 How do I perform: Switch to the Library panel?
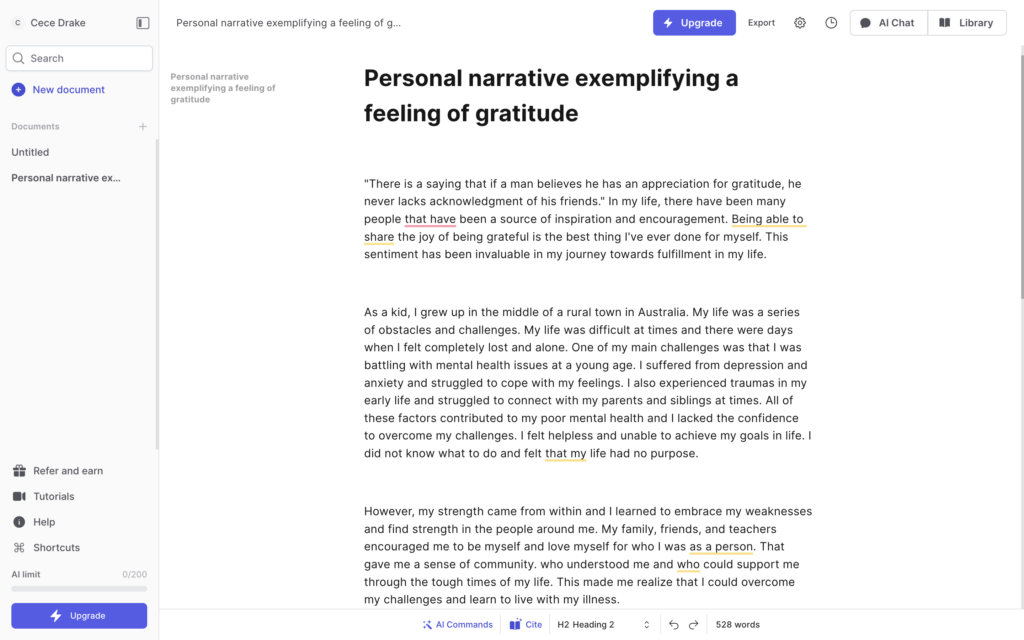coord(966,22)
